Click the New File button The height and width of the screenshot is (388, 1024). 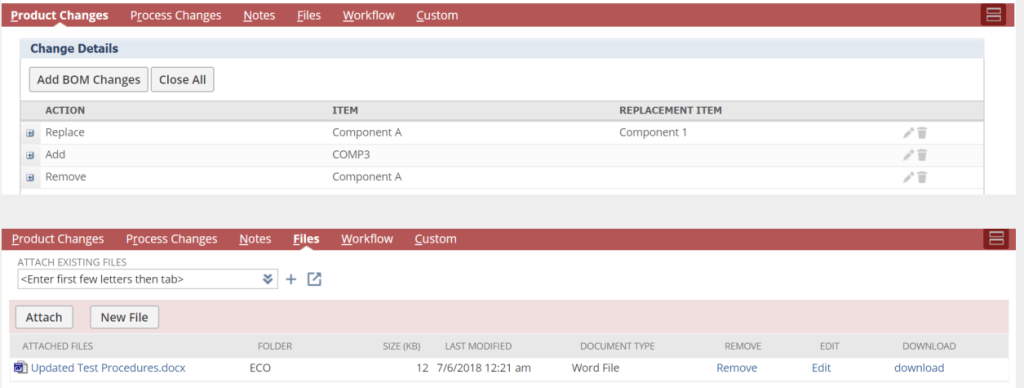tap(124, 317)
